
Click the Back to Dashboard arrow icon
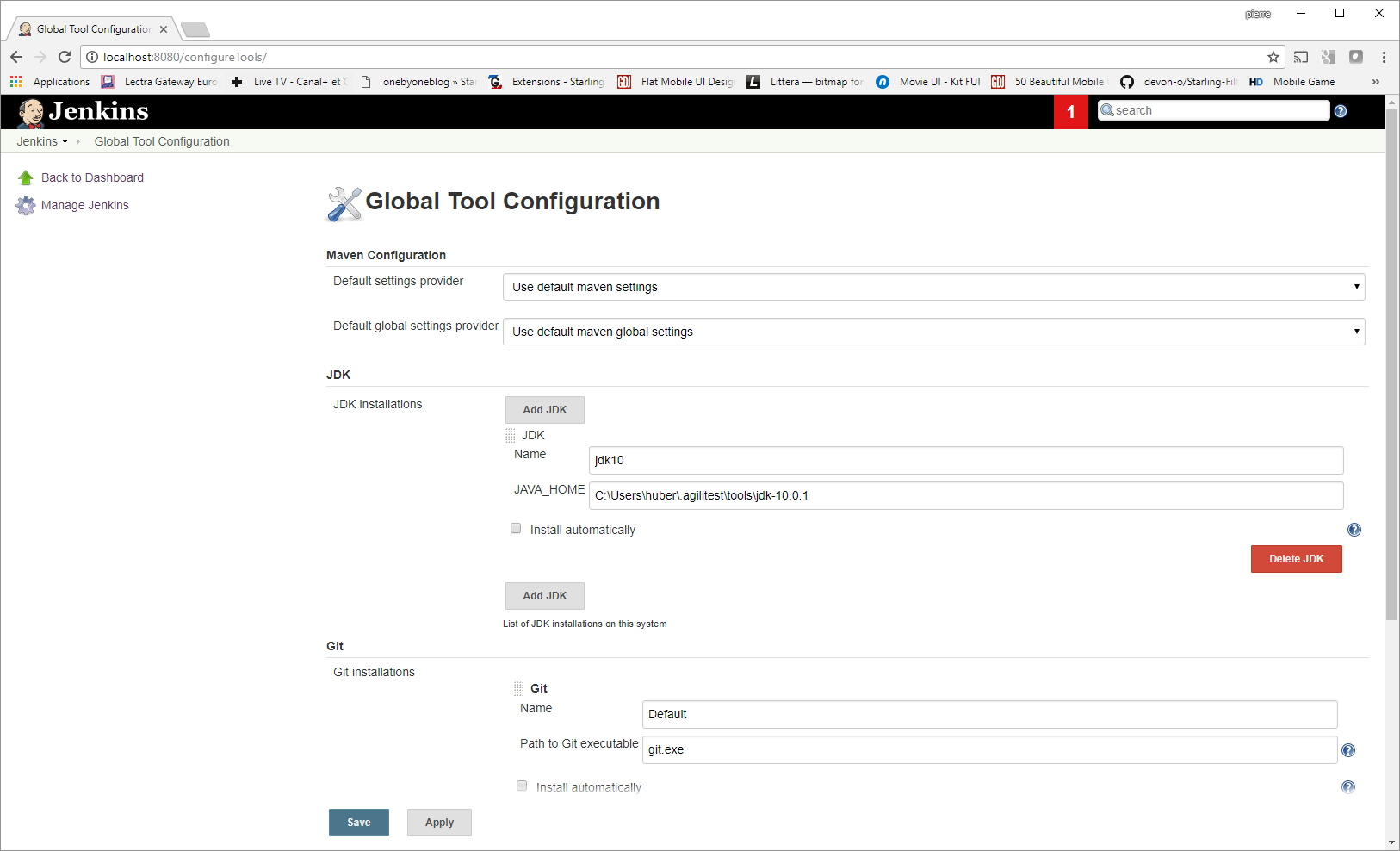tap(26, 177)
